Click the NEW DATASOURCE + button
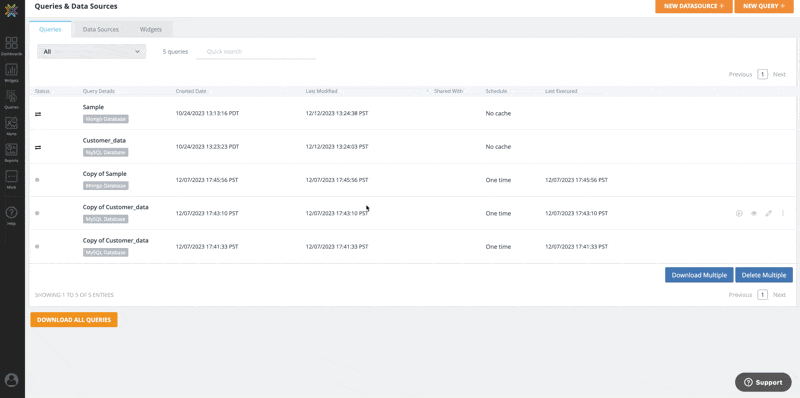The width and height of the screenshot is (800, 398). pos(694,6)
